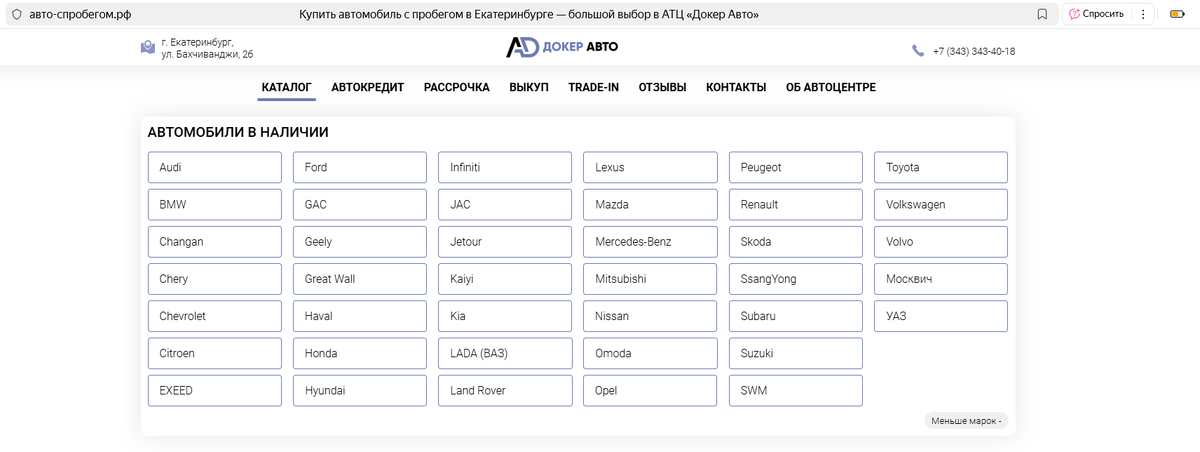Choose the Honda brand
Image resolution: width=1200 pixels, height=452 pixels.
(x=360, y=353)
